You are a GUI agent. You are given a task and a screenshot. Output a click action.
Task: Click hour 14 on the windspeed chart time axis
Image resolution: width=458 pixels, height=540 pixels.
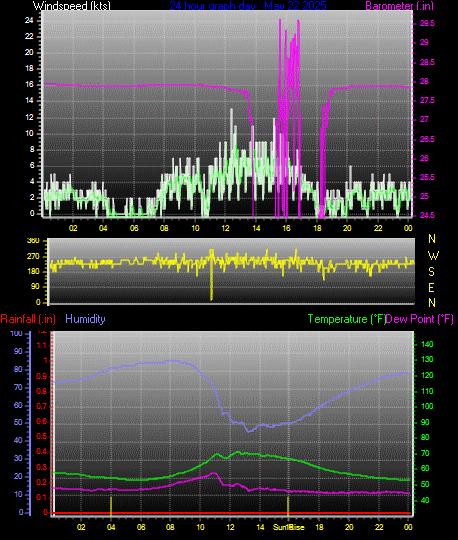click(256, 228)
